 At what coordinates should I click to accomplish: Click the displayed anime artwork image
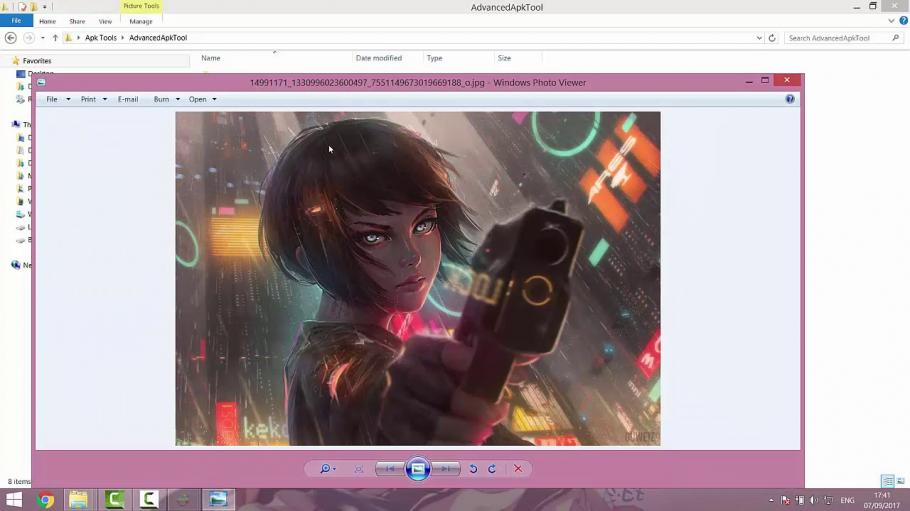click(418, 279)
